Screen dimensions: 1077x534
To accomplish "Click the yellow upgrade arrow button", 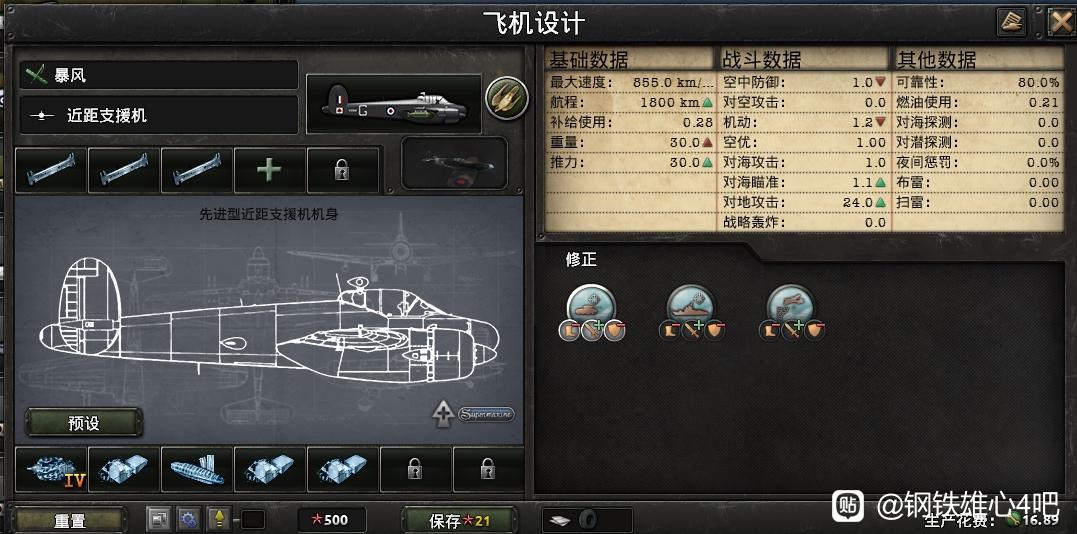I will pyautogui.click(x=219, y=519).
